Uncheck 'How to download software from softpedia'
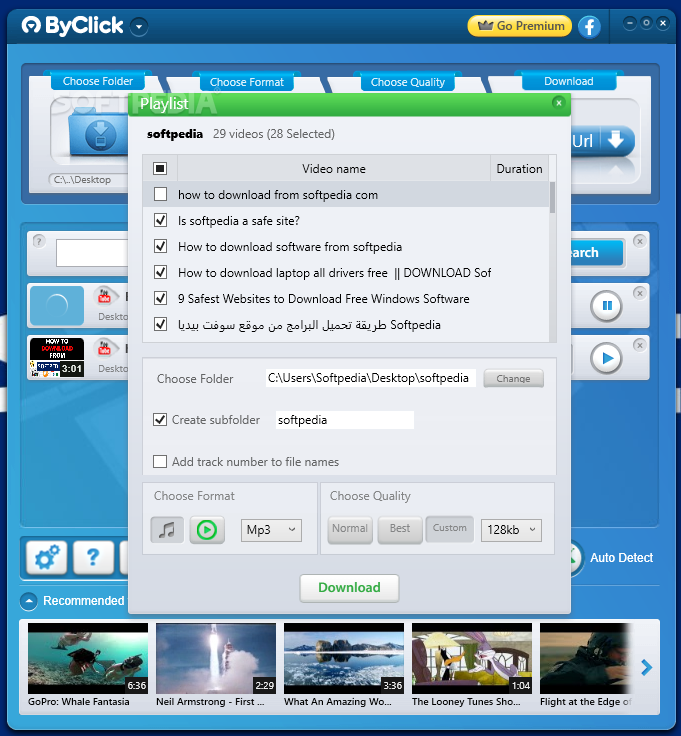681x736 pixels. [161, 246]
